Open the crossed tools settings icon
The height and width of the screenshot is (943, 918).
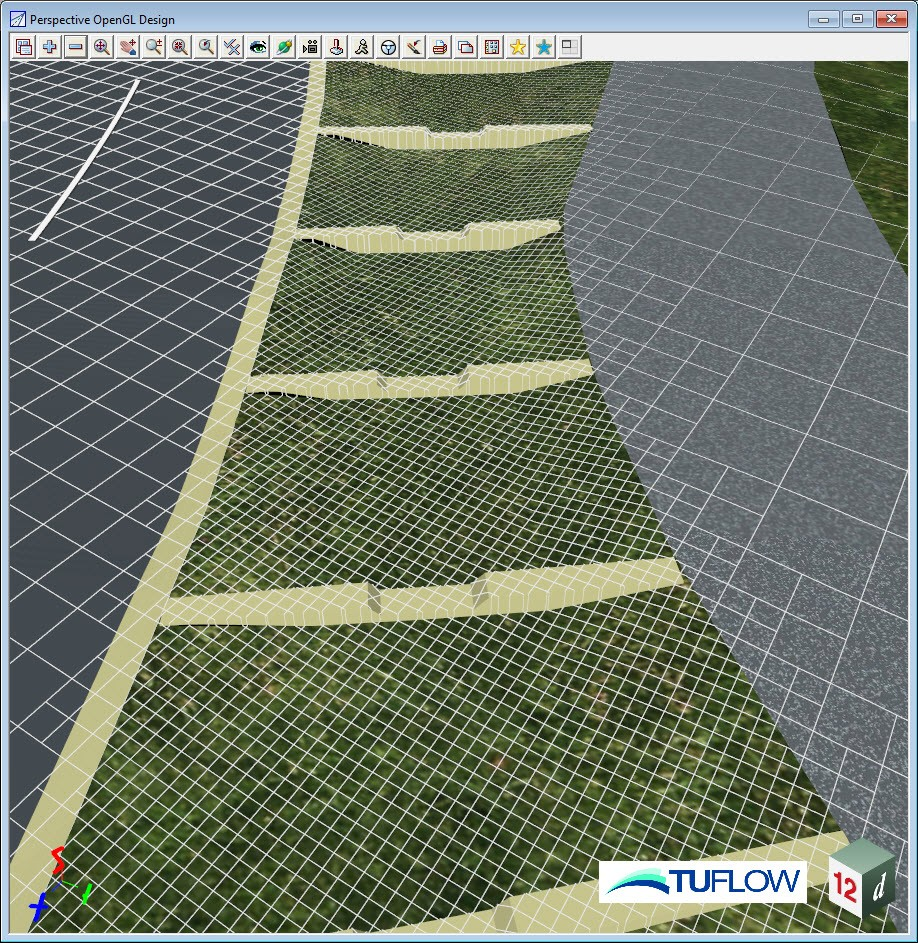(x=232, y=47)
